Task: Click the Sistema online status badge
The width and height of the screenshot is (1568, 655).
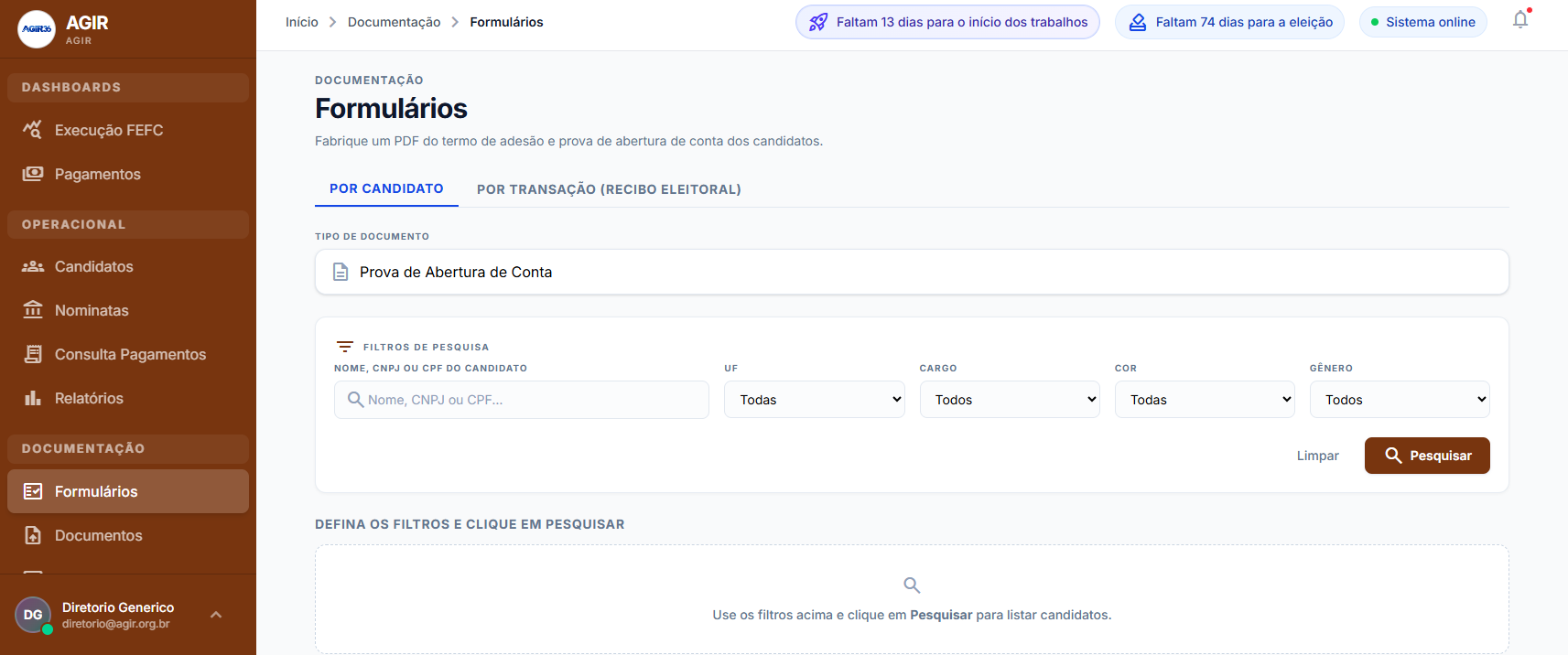Action: [1422, 22]
